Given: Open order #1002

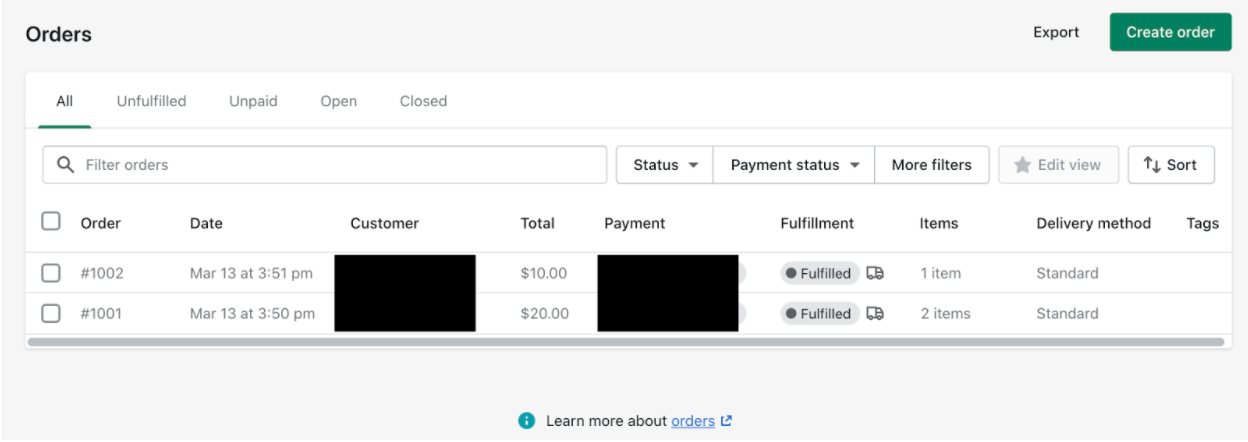Looking at the screenshot, I should point(102,273).
